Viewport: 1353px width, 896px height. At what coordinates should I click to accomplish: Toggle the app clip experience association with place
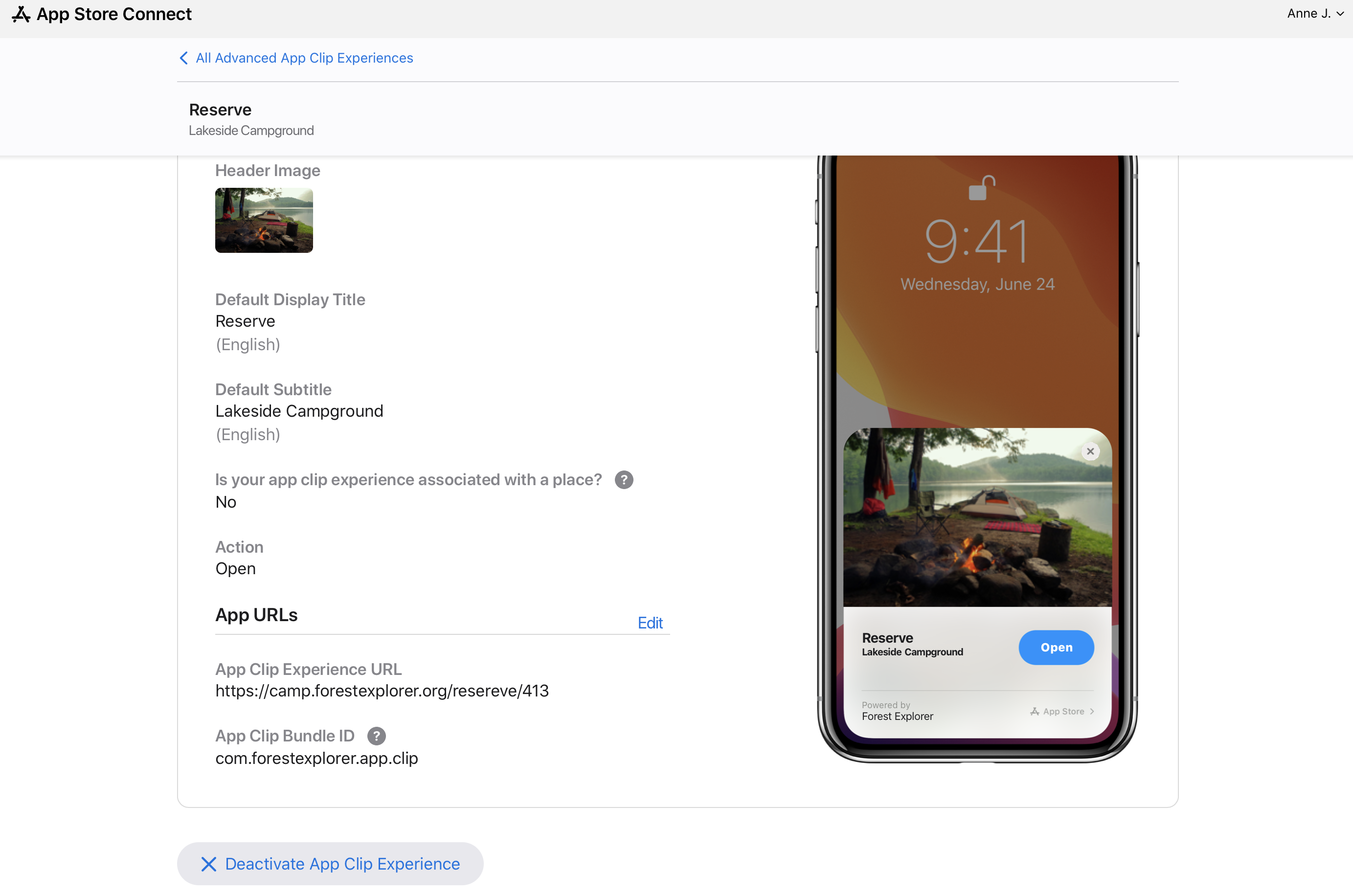[226, 501]
